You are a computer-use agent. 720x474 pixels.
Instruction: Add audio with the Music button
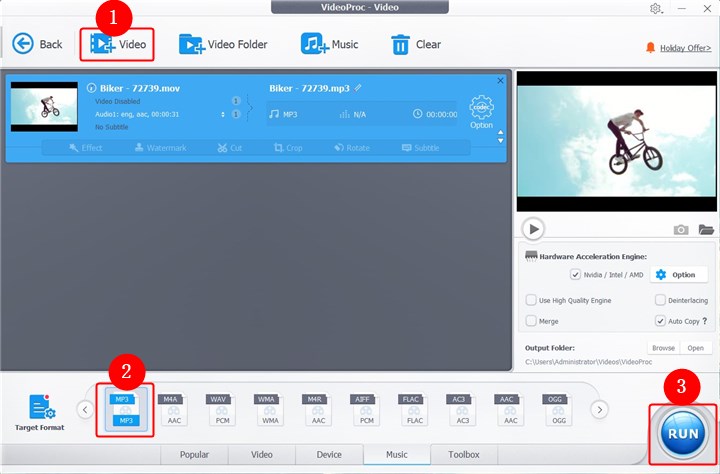point(329,44)
